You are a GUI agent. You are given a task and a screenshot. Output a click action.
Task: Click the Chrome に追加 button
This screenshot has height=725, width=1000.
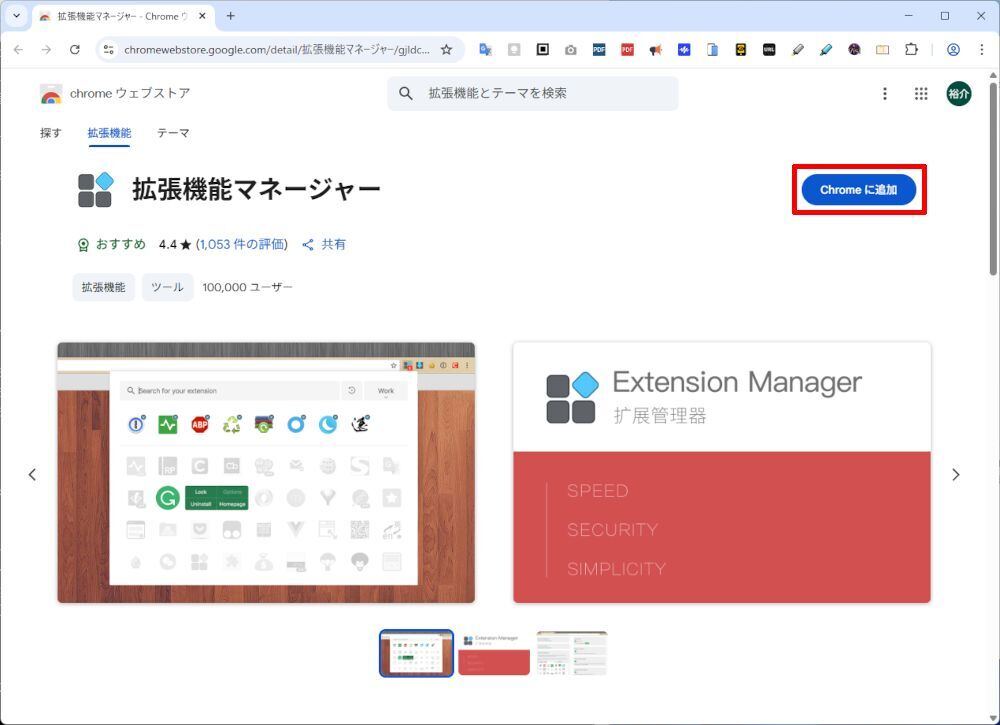(858, 190)
